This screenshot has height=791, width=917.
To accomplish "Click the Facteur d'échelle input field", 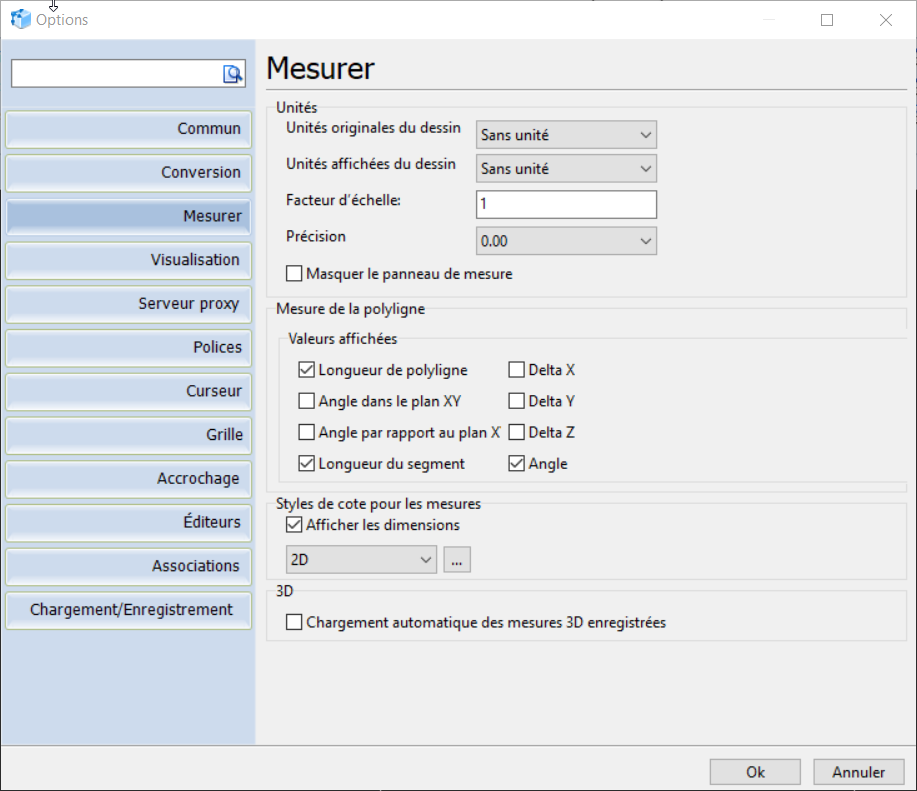I will pyautogui.click(x=566, y=204).
